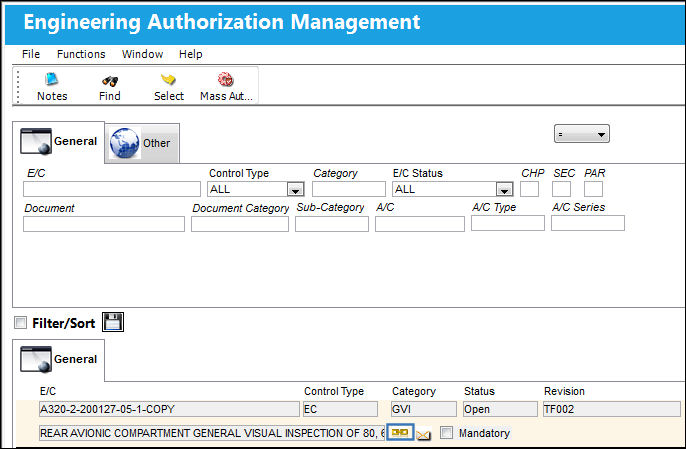The width and height of the screenshot is (686, 449).
Task: Click the Find binoculars icon
Action: [x=110, y=81]
